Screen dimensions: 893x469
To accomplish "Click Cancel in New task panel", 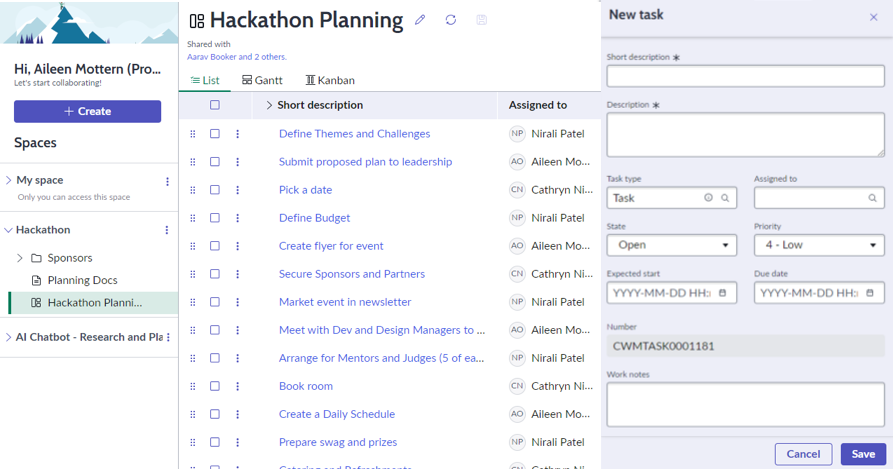I will coord(803,454).
